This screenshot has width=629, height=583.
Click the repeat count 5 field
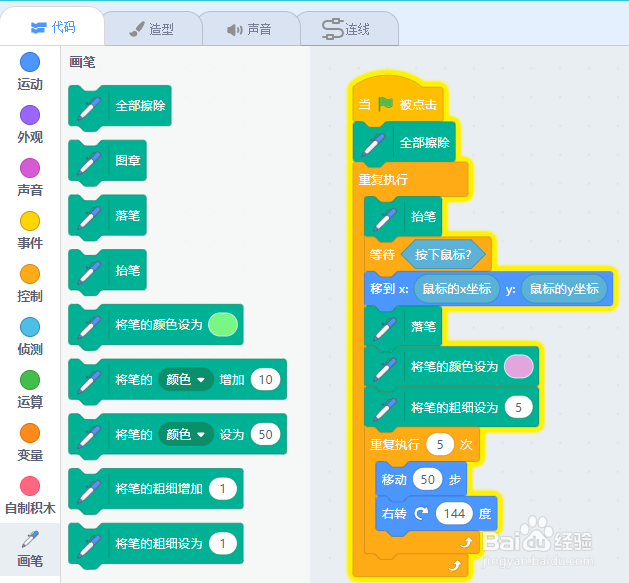click(440, 445)
